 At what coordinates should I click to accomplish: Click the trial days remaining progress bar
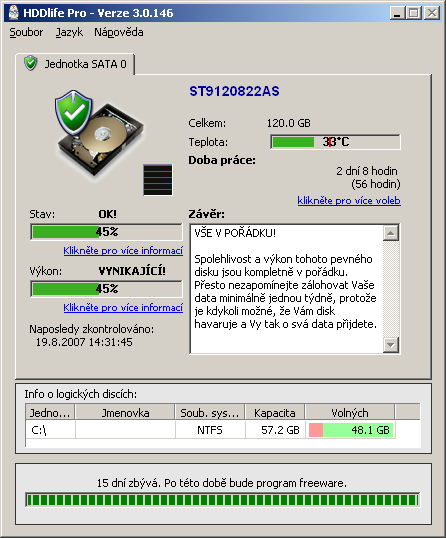point(223,500)
